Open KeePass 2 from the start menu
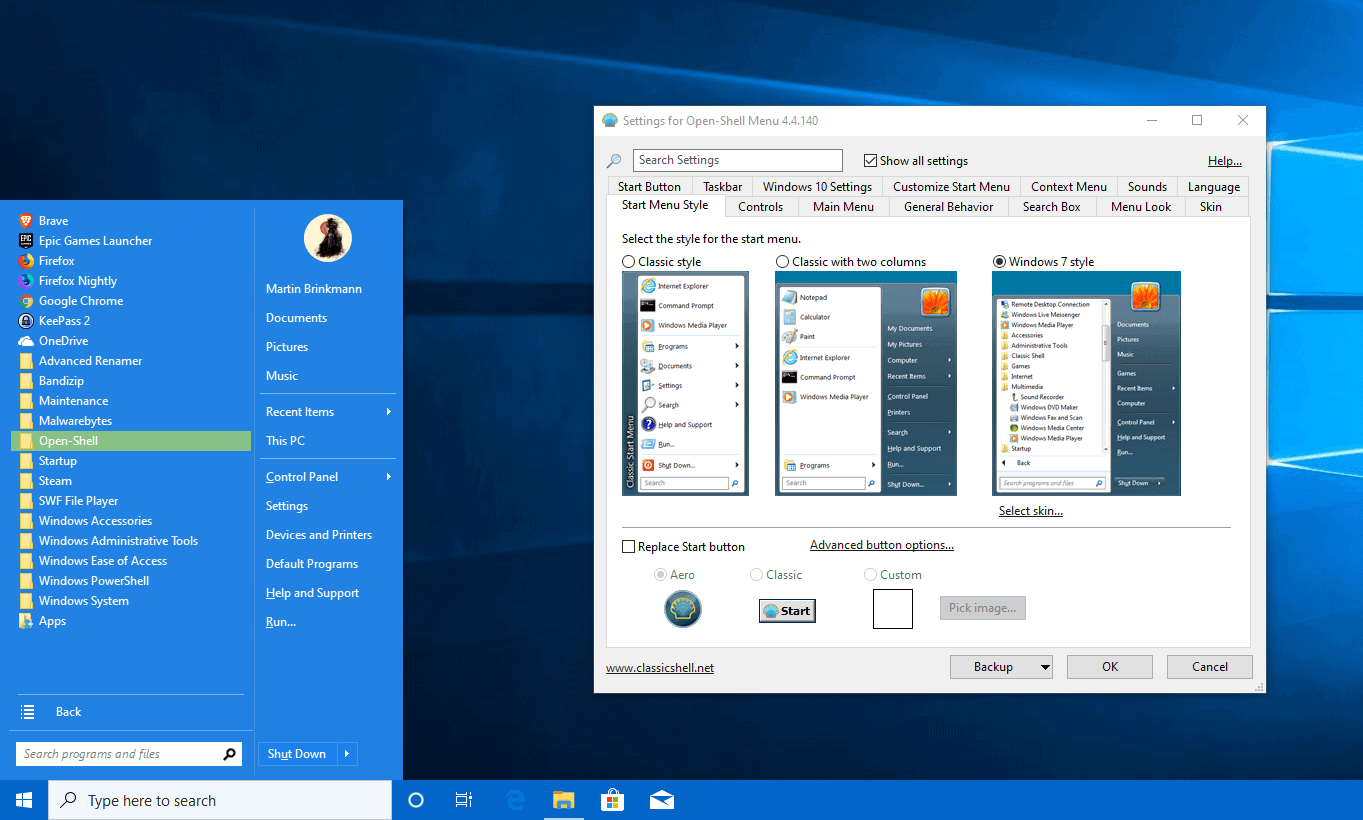This screenshot has height=820, width=1363. click(64, 321)
